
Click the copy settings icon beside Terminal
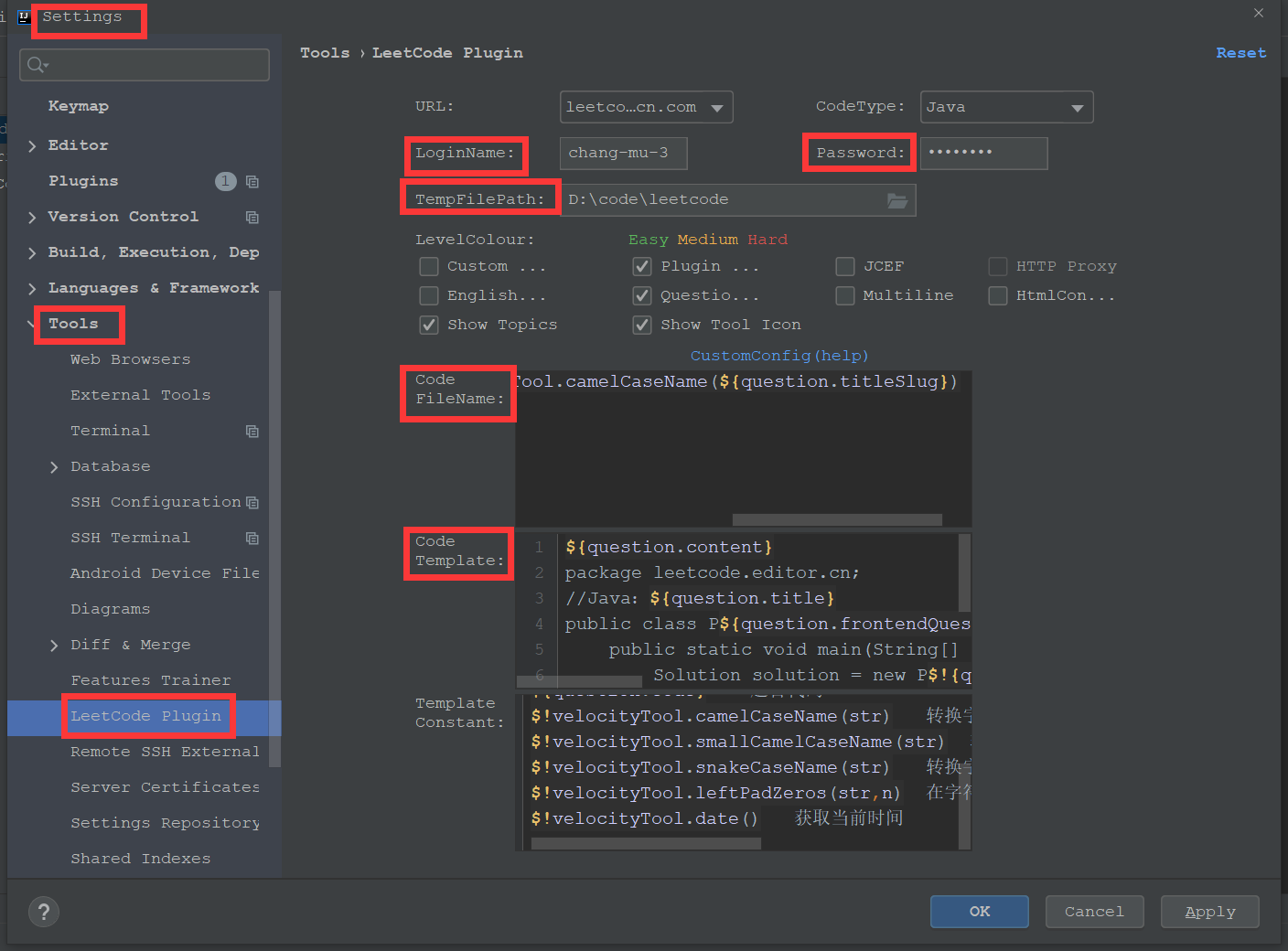[x=252, y=431]
